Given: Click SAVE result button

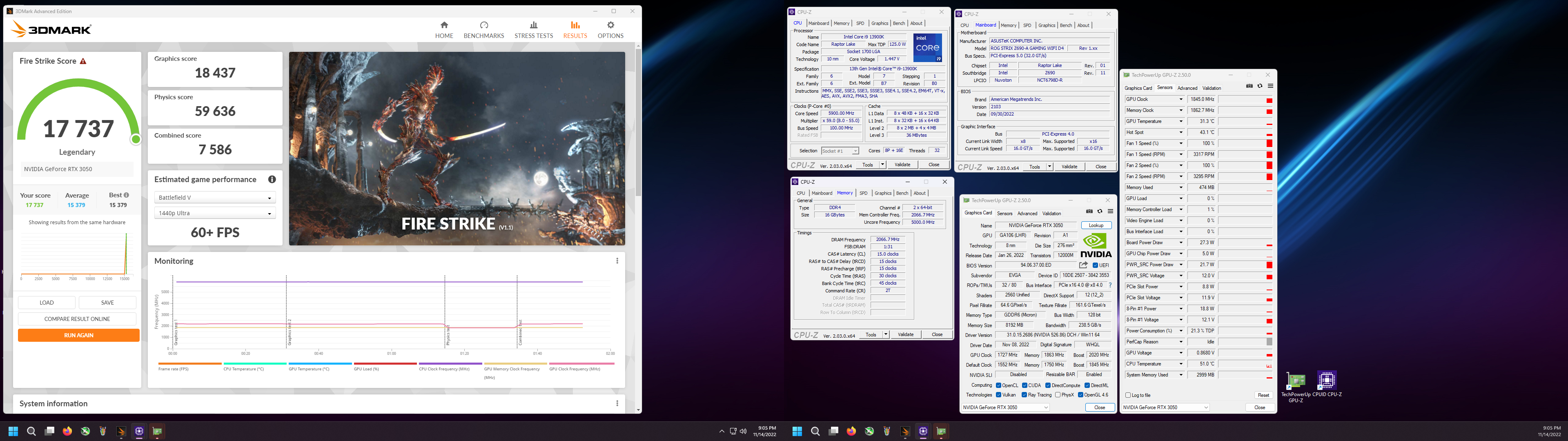Looking at the screenshot, I should point(107,302).
